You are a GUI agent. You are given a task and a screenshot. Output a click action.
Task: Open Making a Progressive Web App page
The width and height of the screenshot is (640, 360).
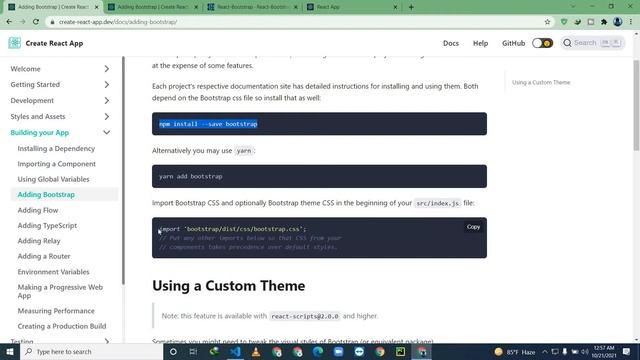(x=60, y=291)
